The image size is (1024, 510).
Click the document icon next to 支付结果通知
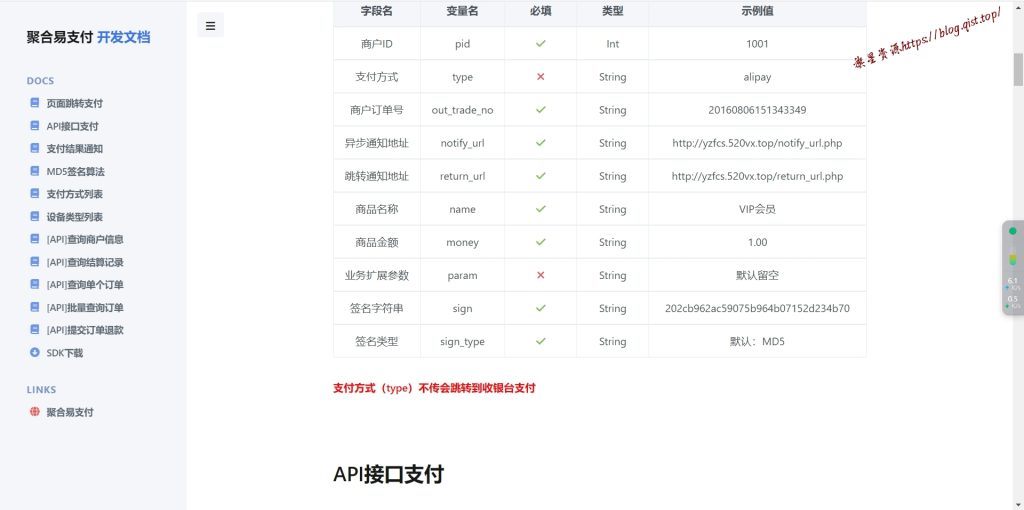pos(35,149)
